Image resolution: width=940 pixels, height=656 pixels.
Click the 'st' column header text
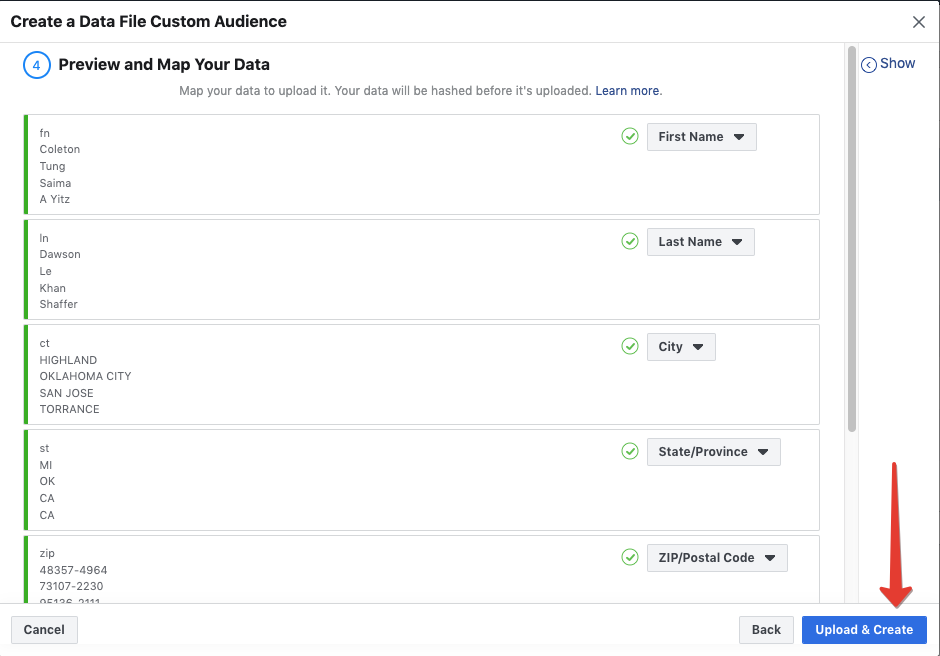tap(44, 448)
